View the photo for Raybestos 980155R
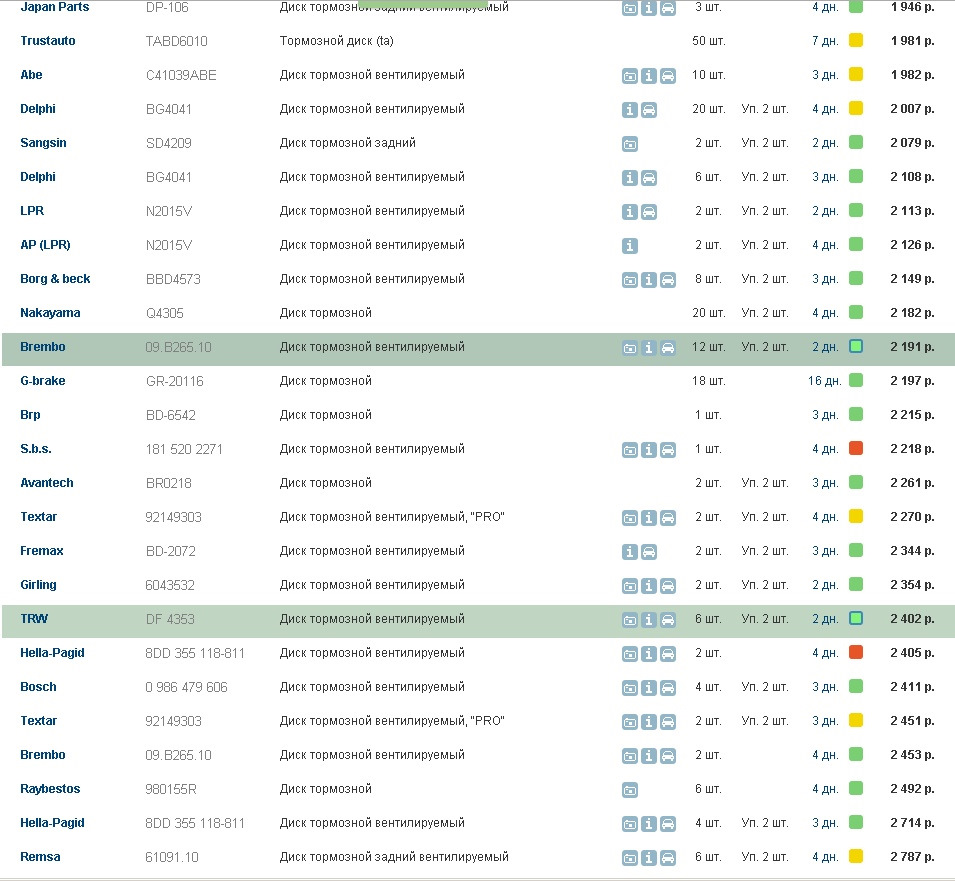Screen dimensions: 955x881 [630, 790]
